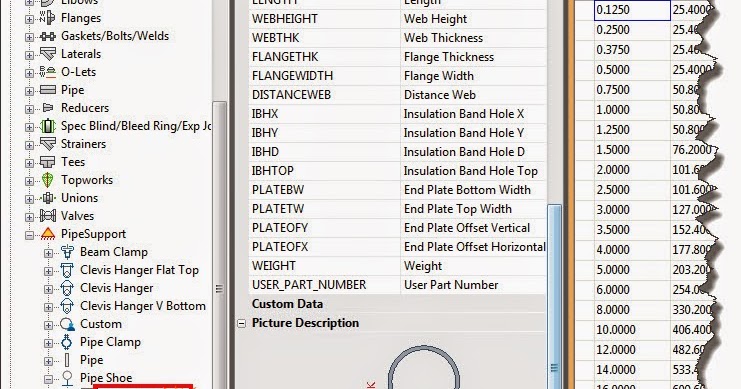Viewport: 741px width, 389px height.
Task: Click Insulation Band Hole X cell
Action: pos(473,114)
